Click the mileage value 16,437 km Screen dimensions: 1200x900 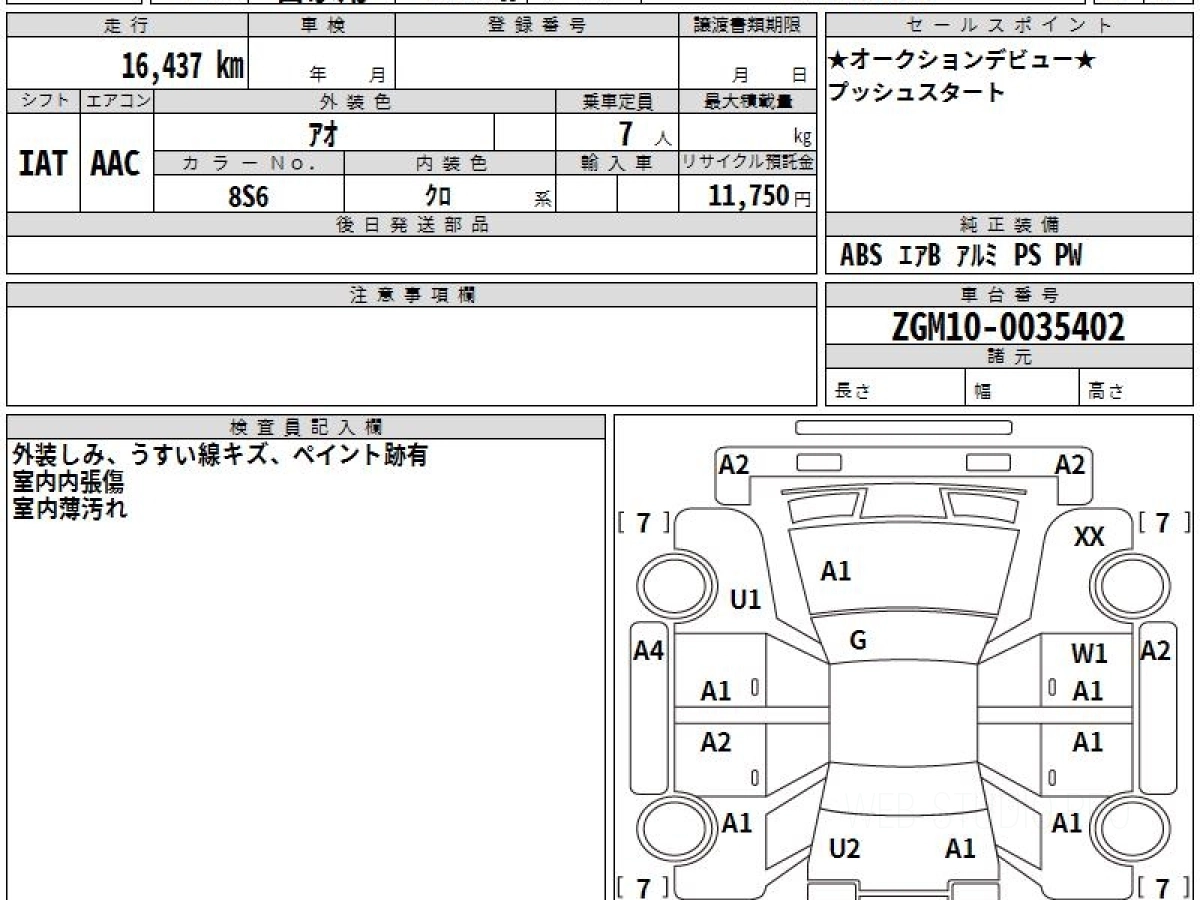[183, 66]
